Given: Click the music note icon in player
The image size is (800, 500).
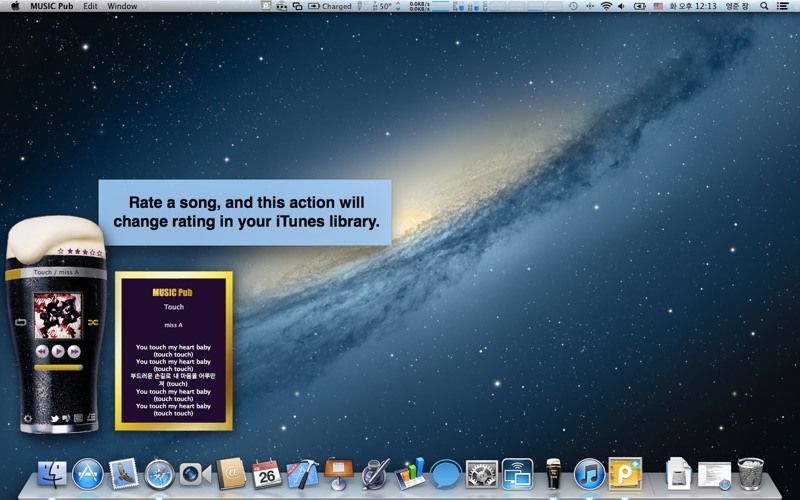Looking at the screenshot, I should tap(91, 416).
